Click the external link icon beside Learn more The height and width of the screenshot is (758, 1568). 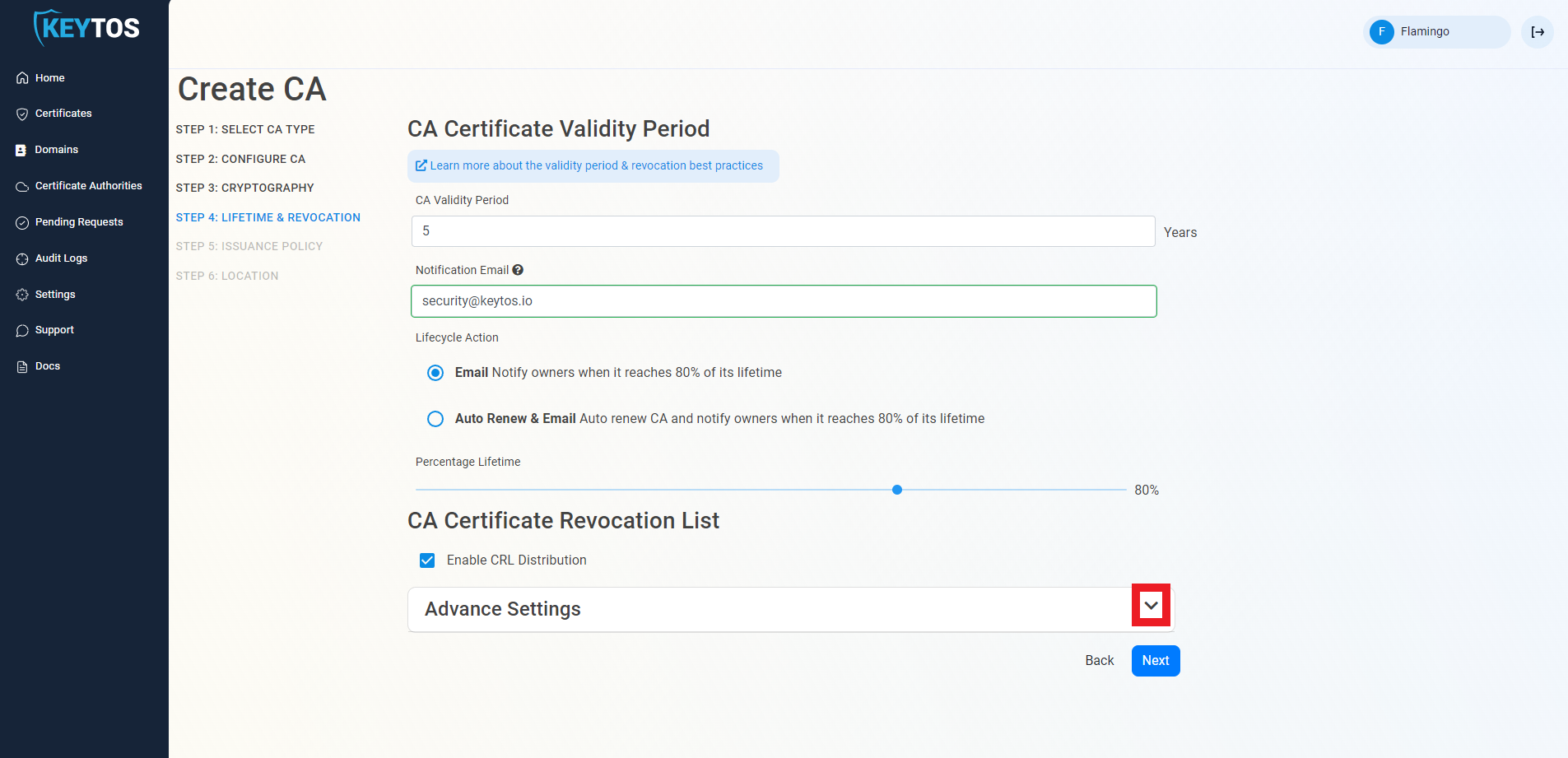point(421,165)
